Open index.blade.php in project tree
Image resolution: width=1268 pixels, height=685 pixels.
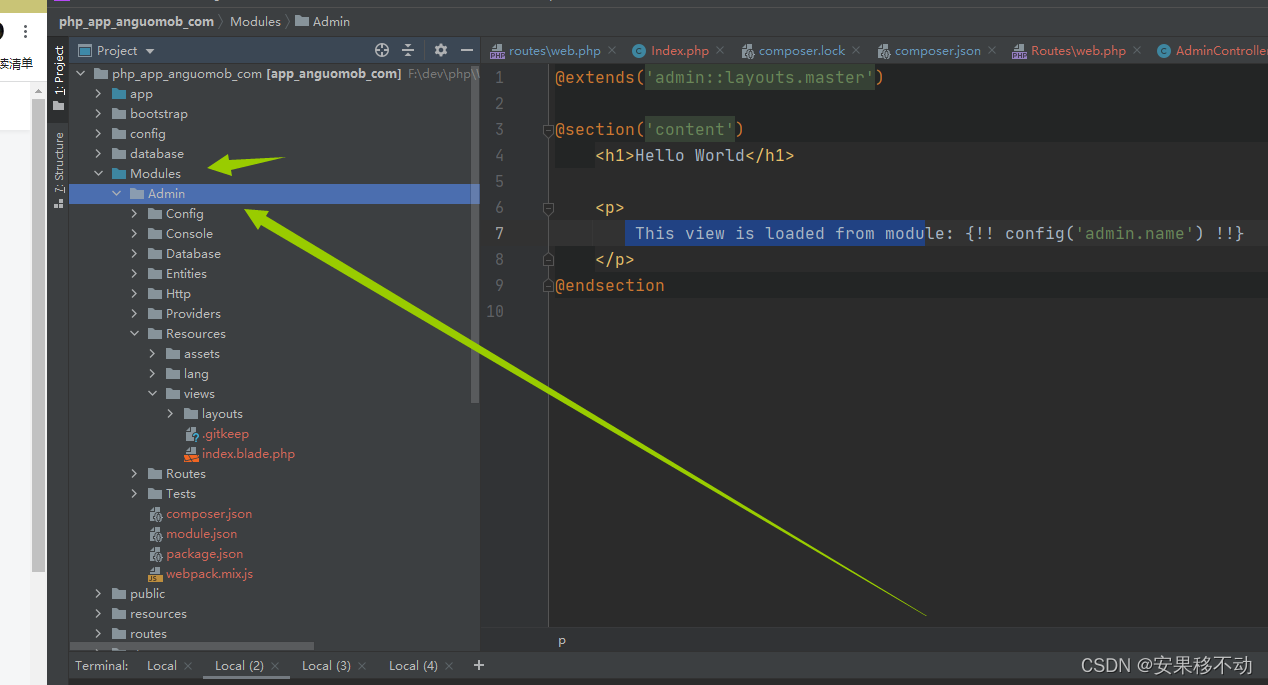click(x=248, y=454)
